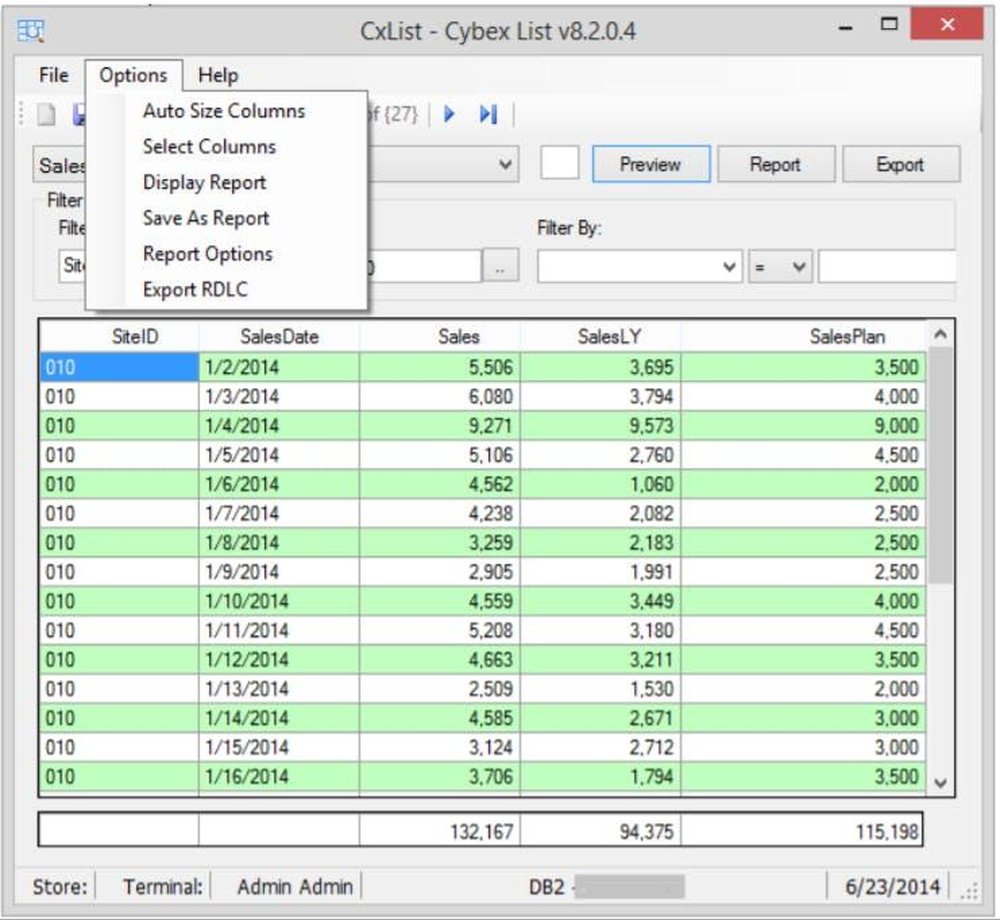Click the {27} record count in toolbar
Image resolution: width=1000 pixels, height=920 pixels.
[401, 114]
